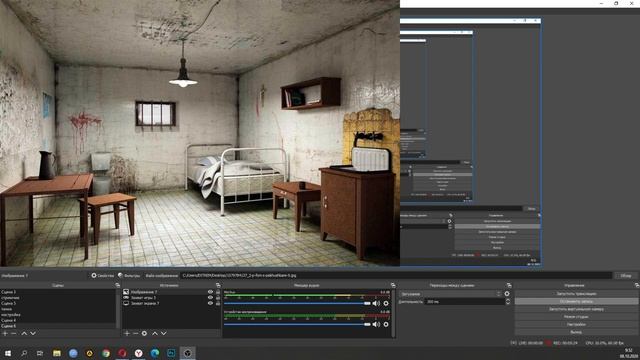
Task: Select the Захват экрана 7 source row
Action: pos(171,303)
